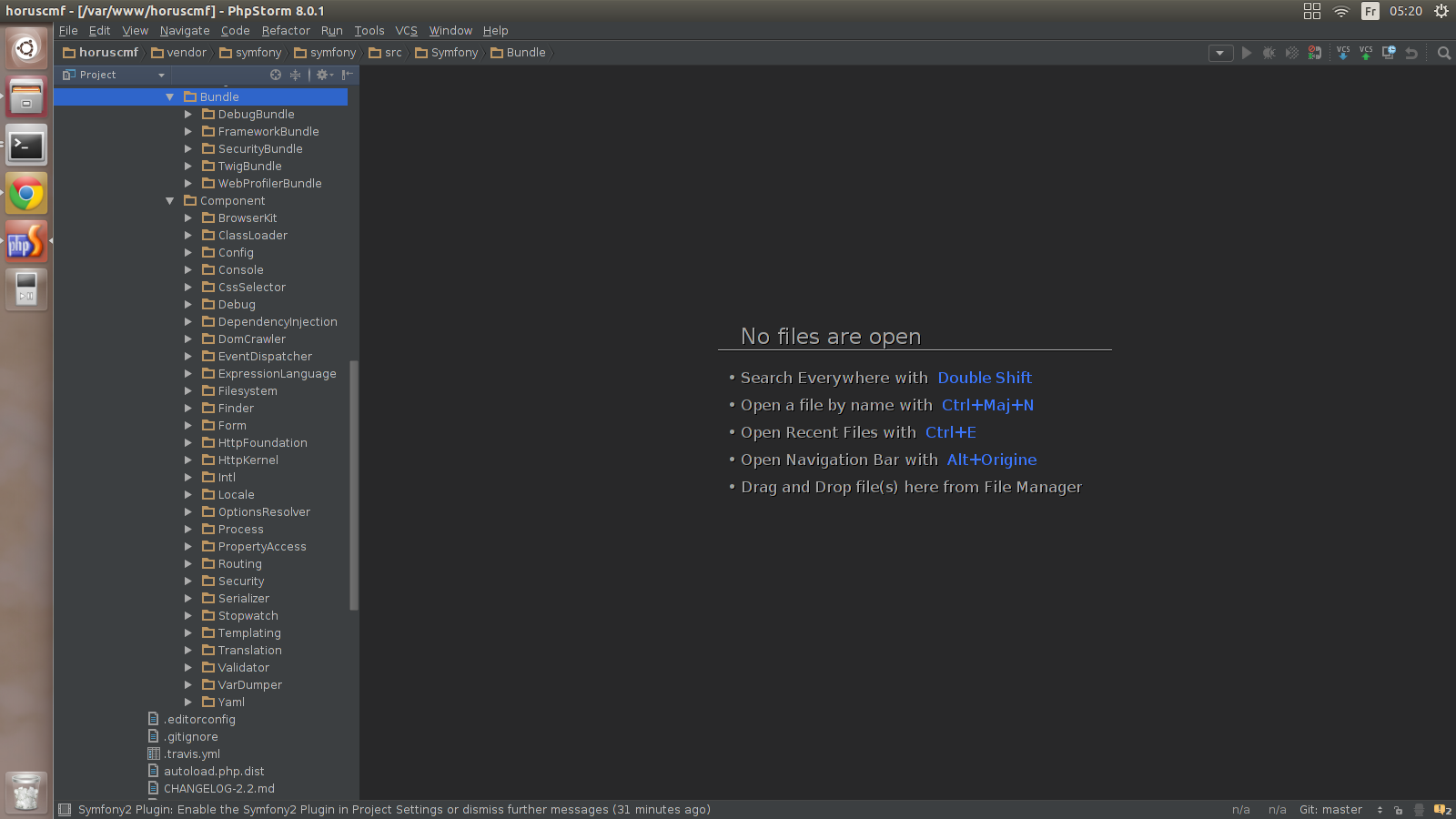The width and height of the screenshot is (1456, 819).
Task: Run with coverage icon in toolbar
Action: pos(1292,53)
